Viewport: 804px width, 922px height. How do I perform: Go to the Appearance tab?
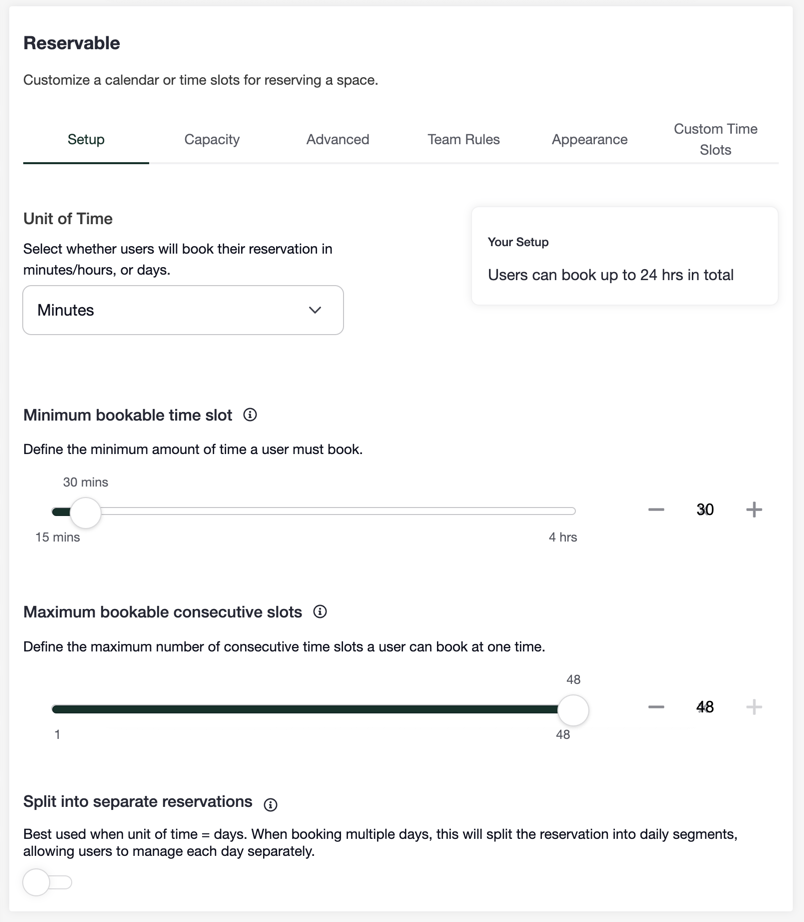pos(589,139)
